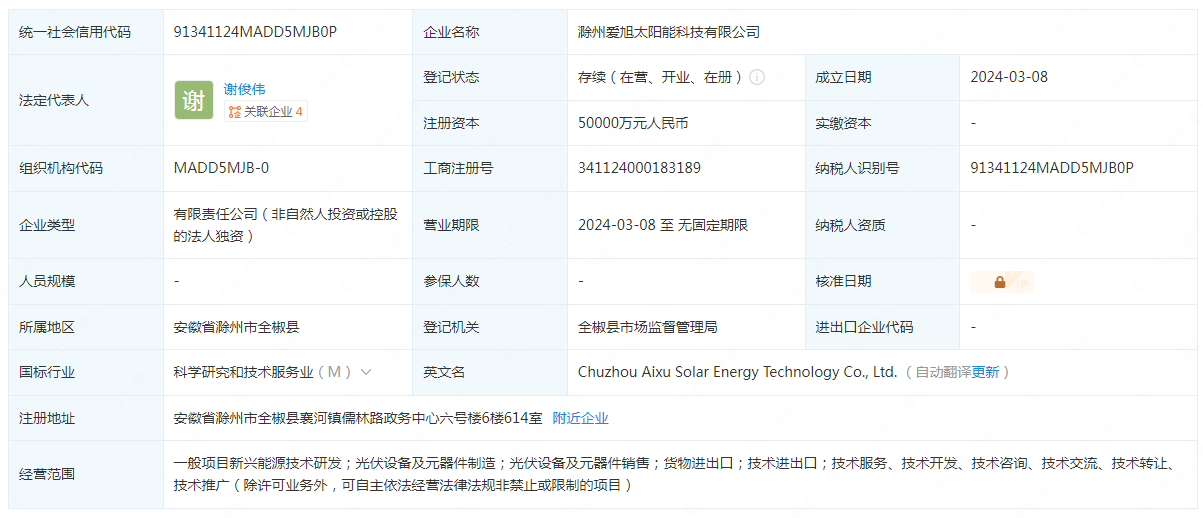Viewport: 1203px width, 518px height.
Task: Click the registered address in 襄河镇儒林路
Action: (x=357, y=418)
